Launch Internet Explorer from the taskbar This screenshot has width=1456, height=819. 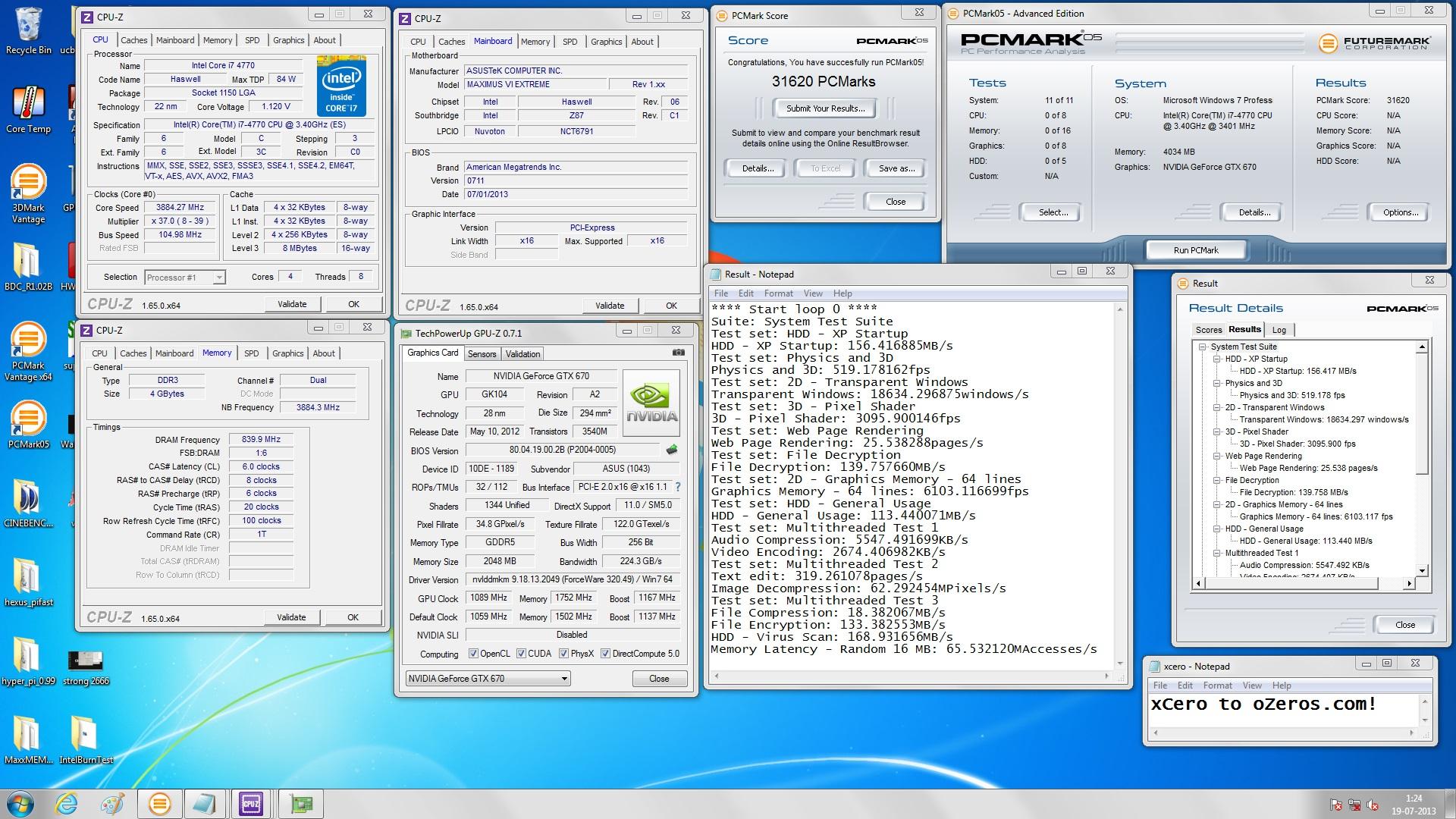pos(67,804)
